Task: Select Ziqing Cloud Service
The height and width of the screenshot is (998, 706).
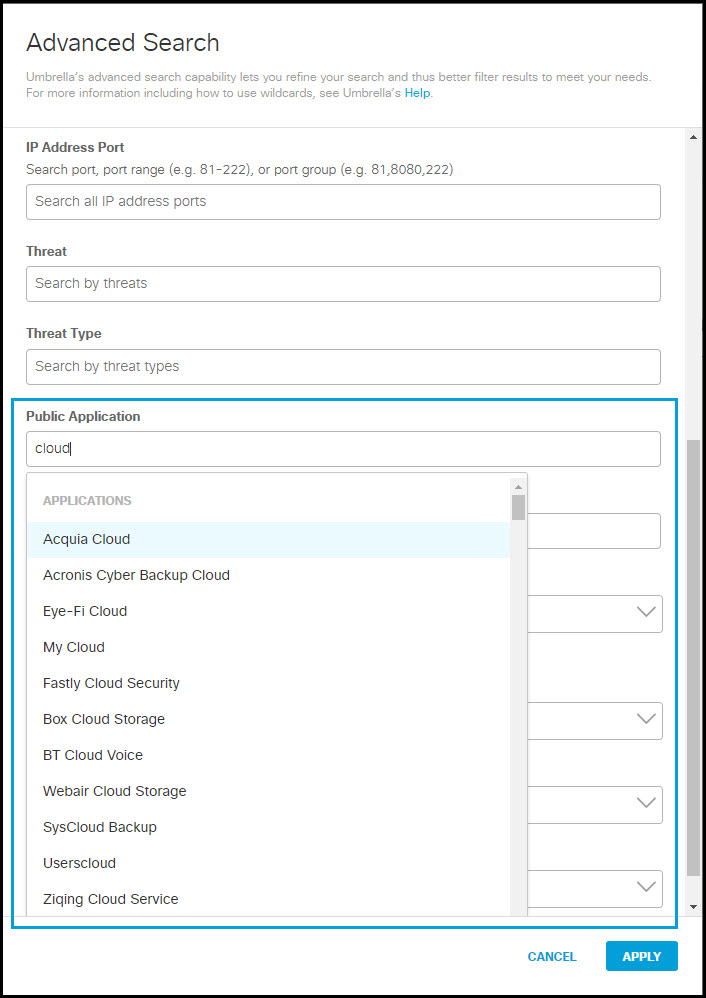Action: point(268,899)
